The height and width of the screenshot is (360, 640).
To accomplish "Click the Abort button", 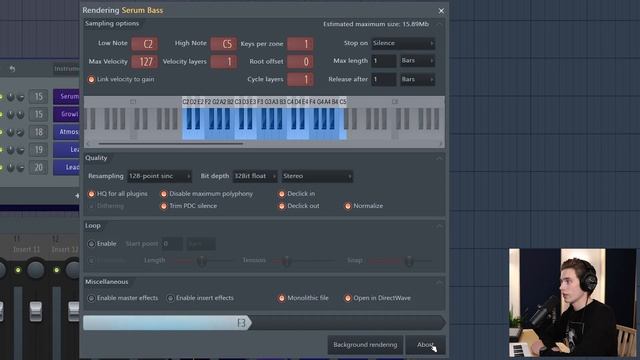I will click(425, 345).
